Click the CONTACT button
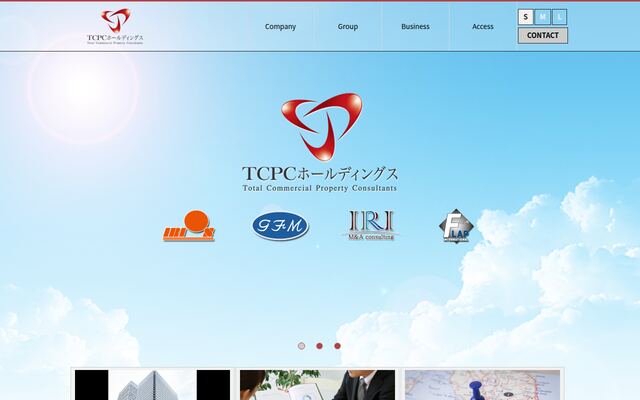Screen dimensions: 640x400 point(543,36)
